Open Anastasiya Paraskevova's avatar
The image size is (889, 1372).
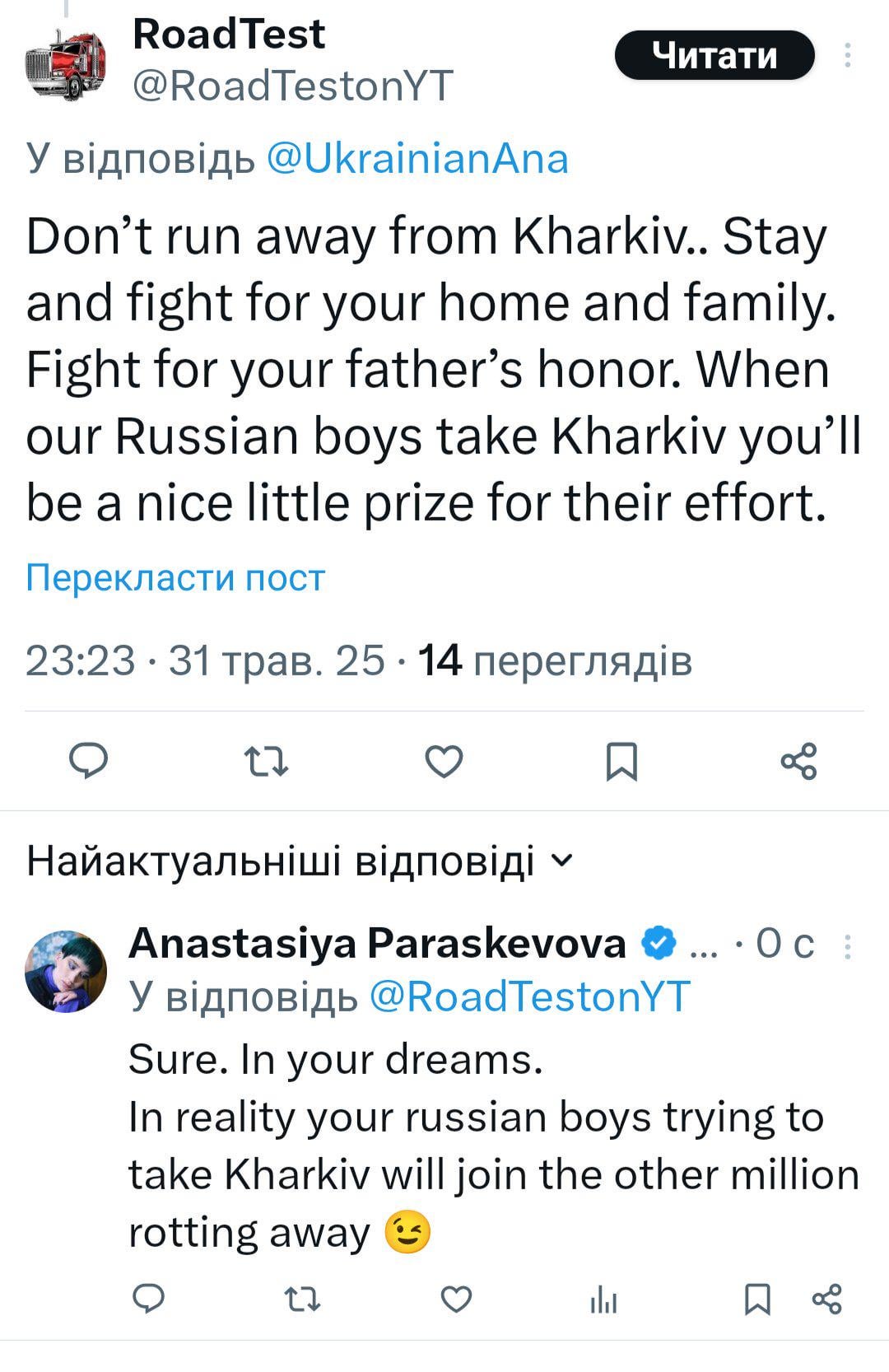[66, 971]
